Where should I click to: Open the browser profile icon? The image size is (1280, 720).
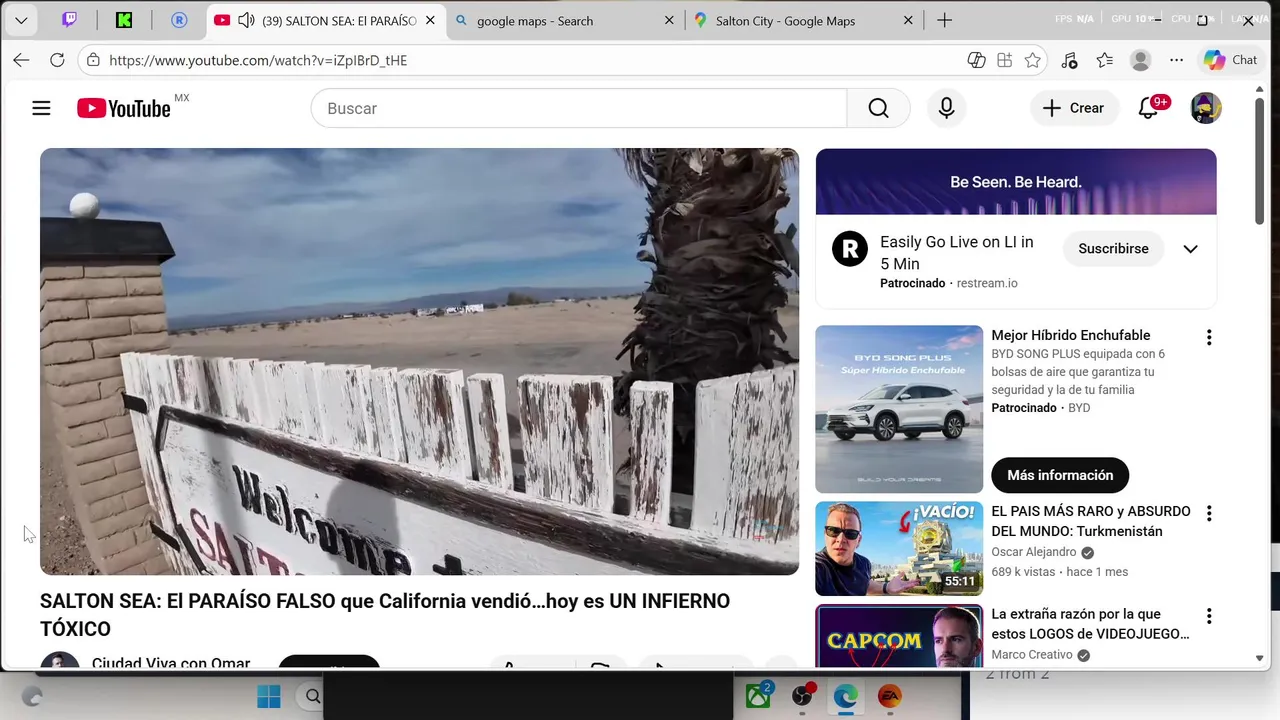pyautogui.click(x=1140, y=60)
